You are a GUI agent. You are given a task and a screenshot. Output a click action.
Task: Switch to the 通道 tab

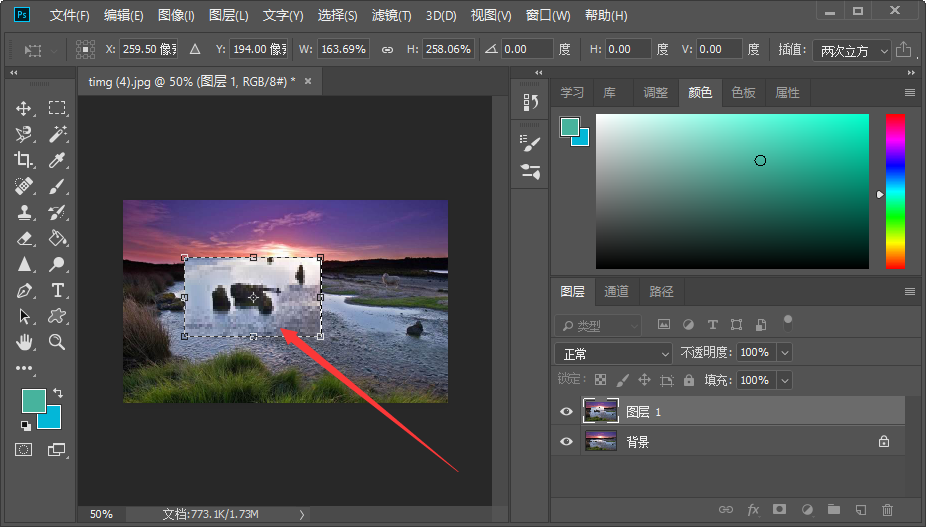[x=617, y=292]
